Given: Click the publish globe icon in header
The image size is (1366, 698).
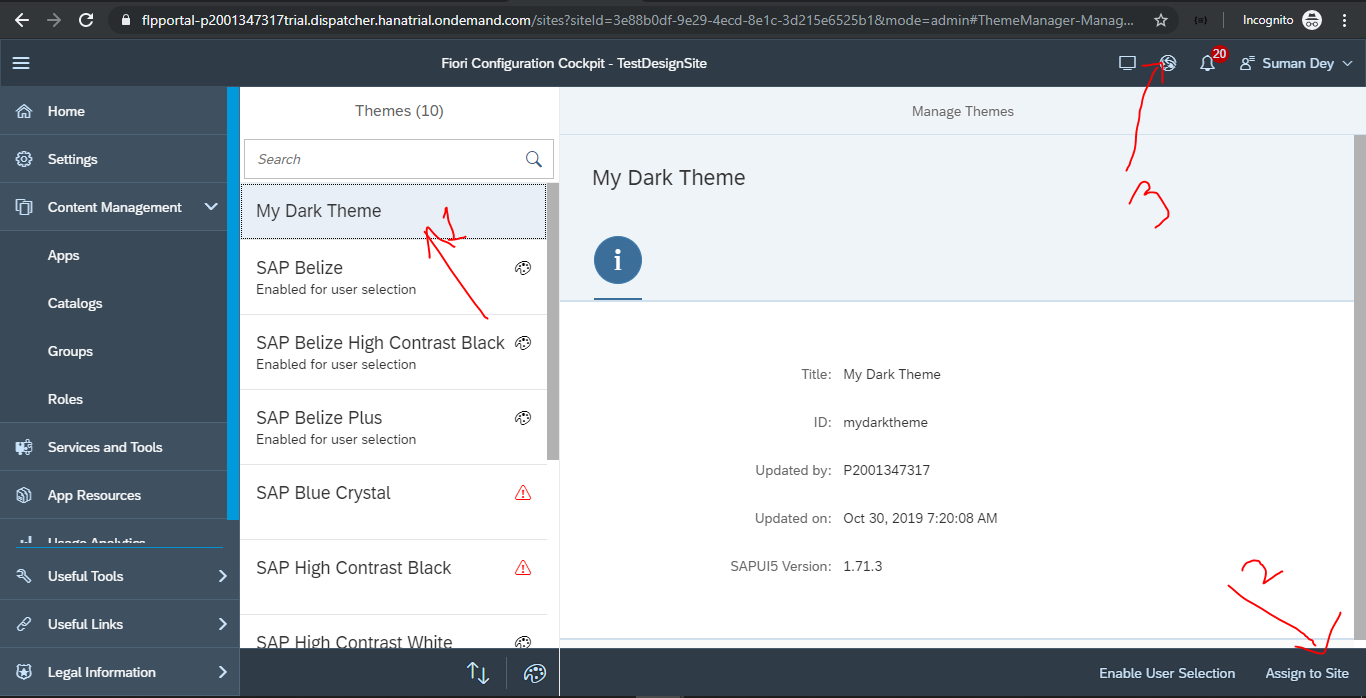Looking at the screenshot, I should (1167, 63).
